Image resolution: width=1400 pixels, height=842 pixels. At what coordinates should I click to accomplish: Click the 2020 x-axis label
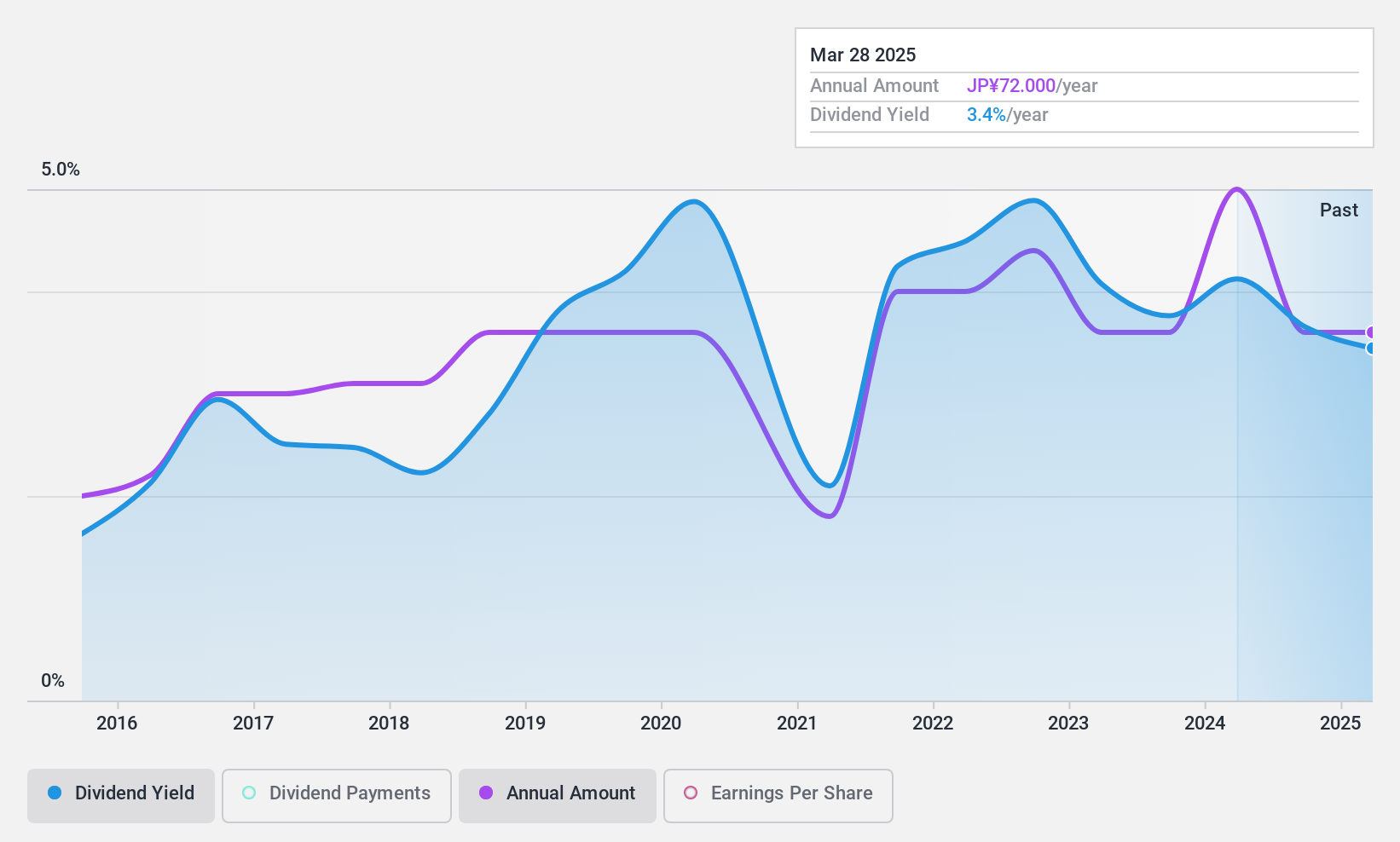pyautogui.click(x=661, y=724)
